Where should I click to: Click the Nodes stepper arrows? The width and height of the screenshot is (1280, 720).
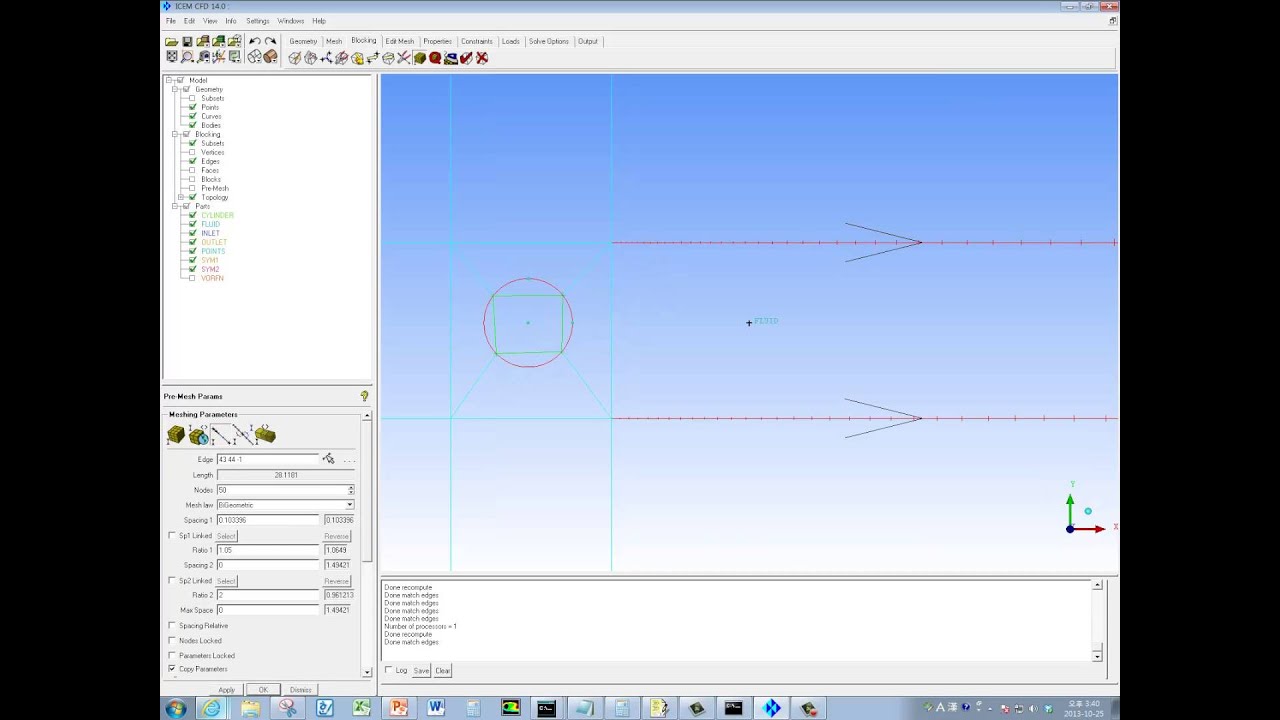pos(350,490)
